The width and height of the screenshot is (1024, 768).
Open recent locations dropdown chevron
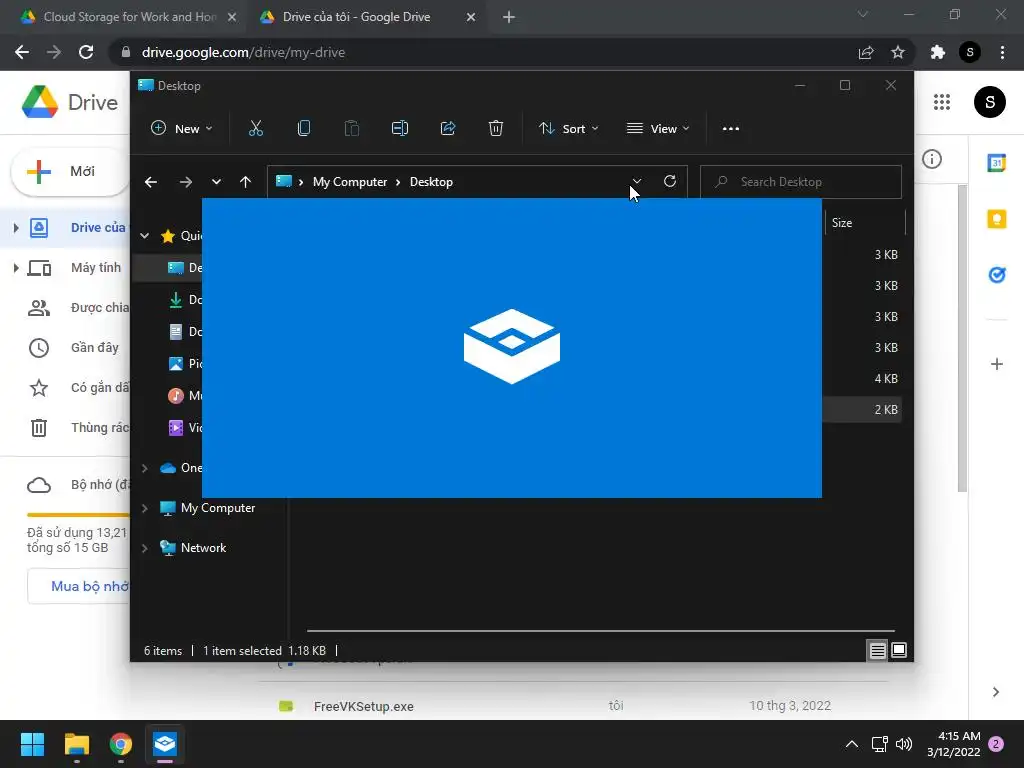216,182
